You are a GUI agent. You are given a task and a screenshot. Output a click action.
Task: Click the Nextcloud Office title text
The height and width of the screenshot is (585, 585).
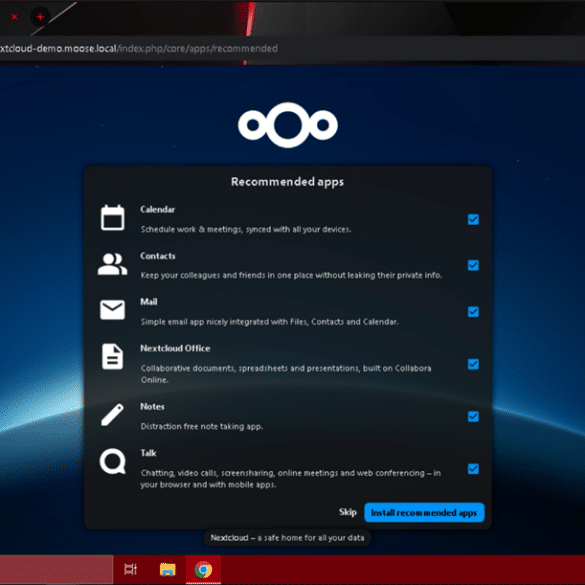(x=175, y=348)
